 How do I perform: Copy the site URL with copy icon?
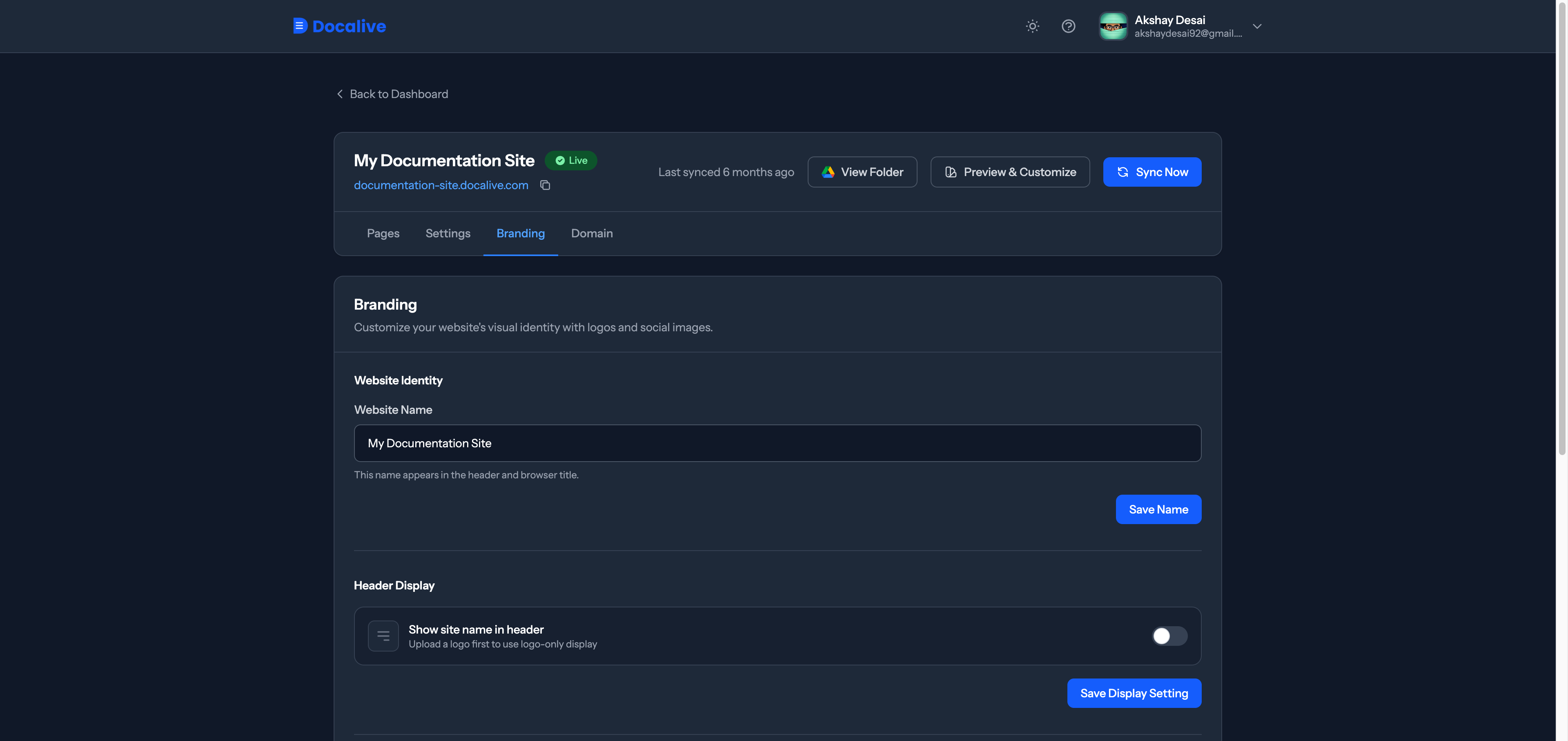click(546, 185)
